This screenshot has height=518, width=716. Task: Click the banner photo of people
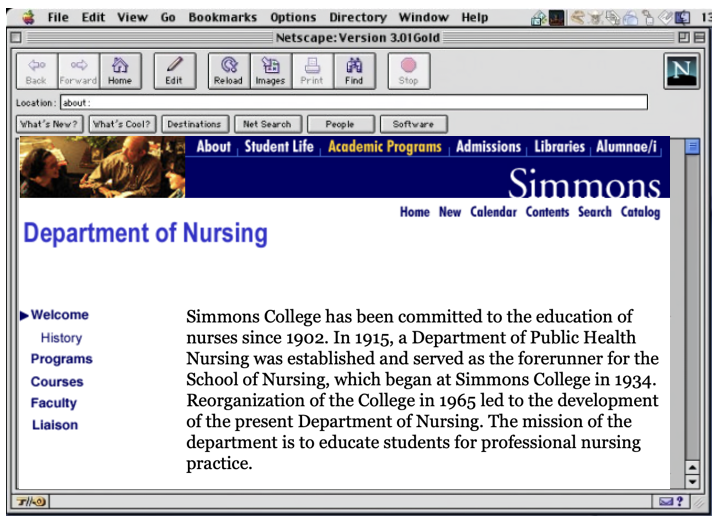pyautogui.click(x=102, y=167)
